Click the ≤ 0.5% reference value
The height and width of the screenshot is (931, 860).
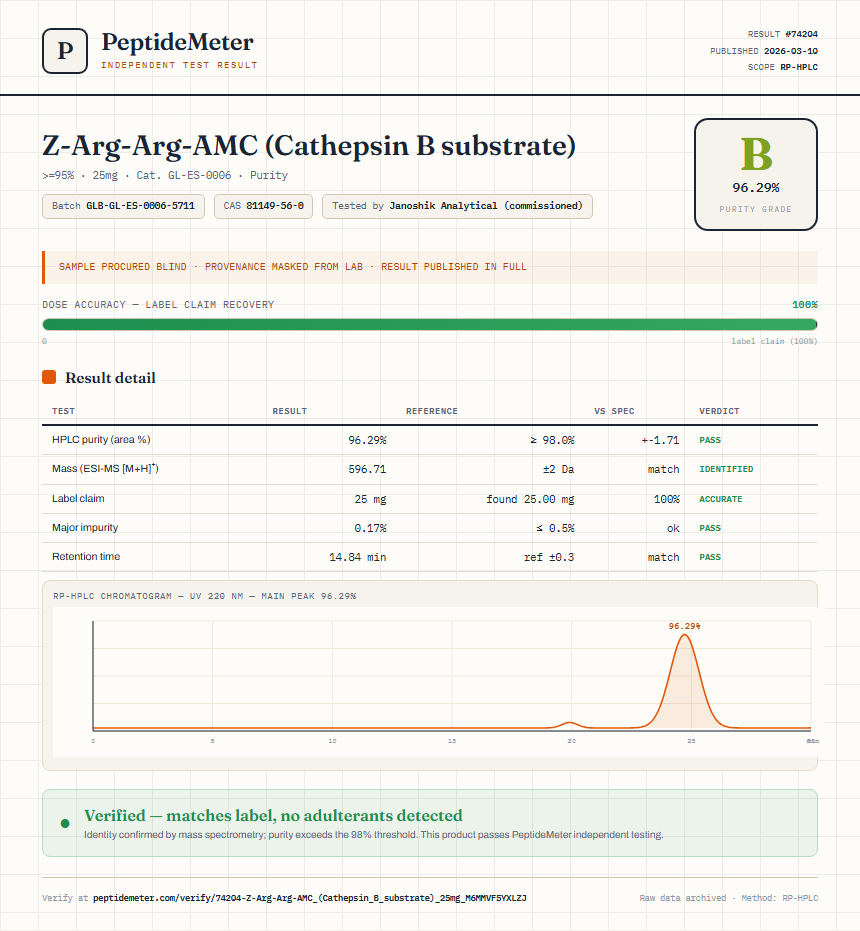coord(555,528)
